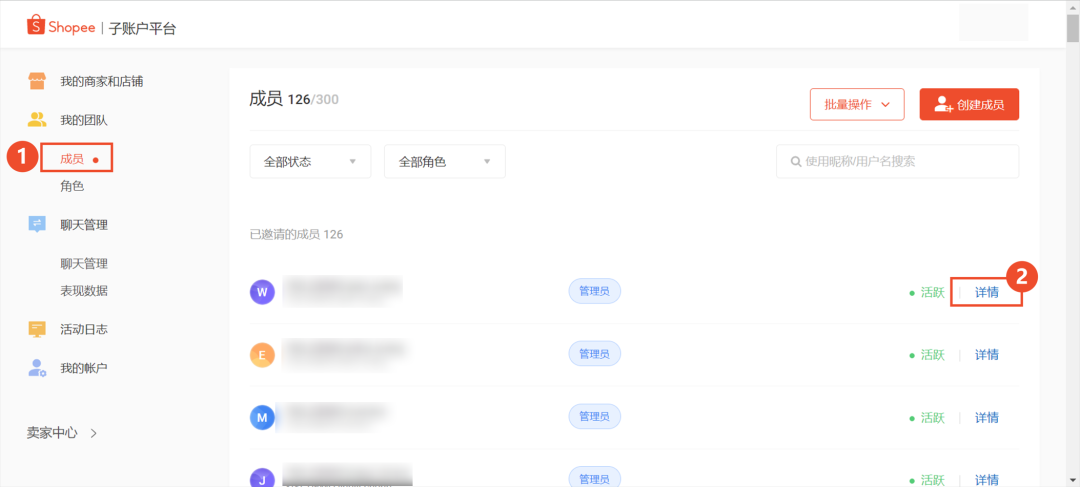Screen dimensions: 1080x487
Task: Click the shop icon beside 我的商家和店铺
Action: coord(37,81)
